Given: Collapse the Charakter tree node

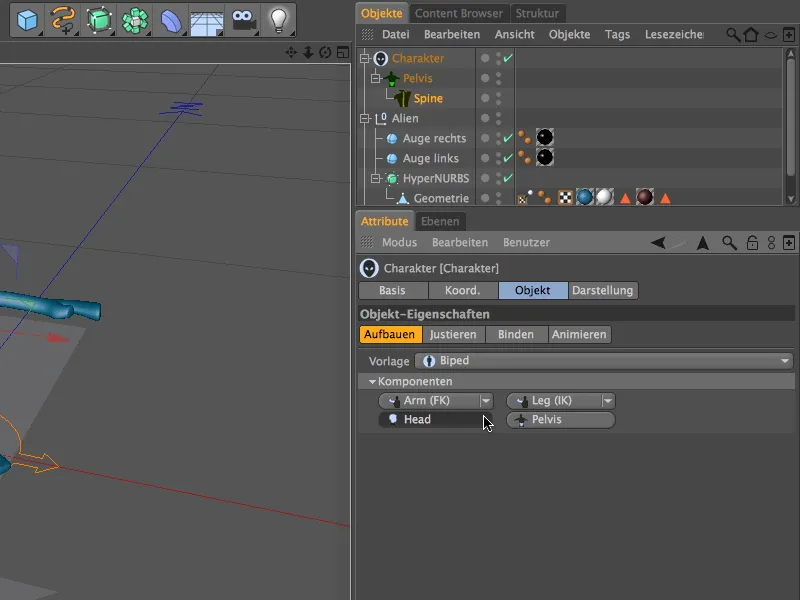Looking at the screenshot, I should click(365, 58).
